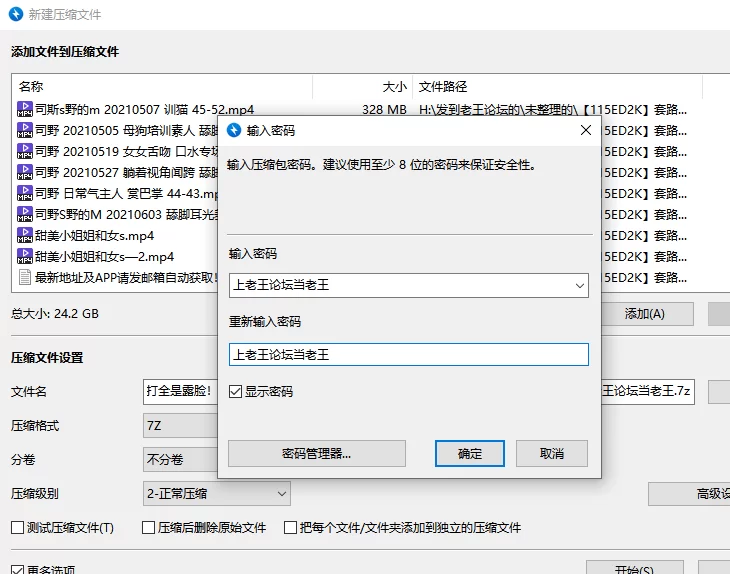
Task: Select MP4 icon of 甜美小姐姐和女s—2.mp4
Action: click(25, 256)
